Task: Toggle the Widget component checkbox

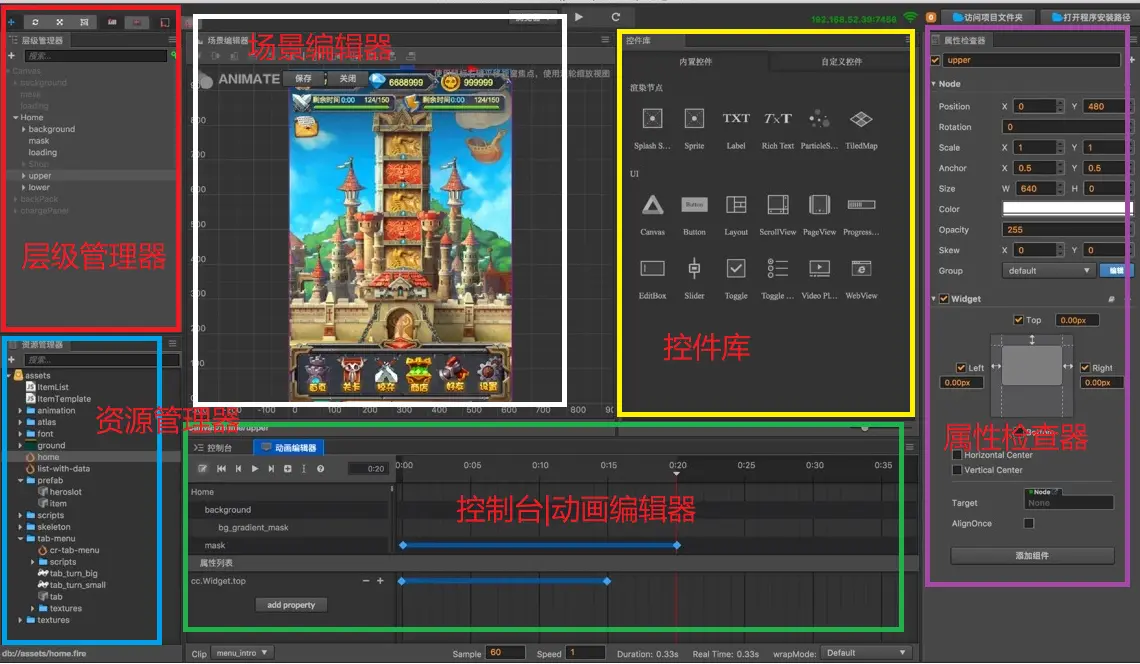Action: pyautogui.click(x=944, y=299)
